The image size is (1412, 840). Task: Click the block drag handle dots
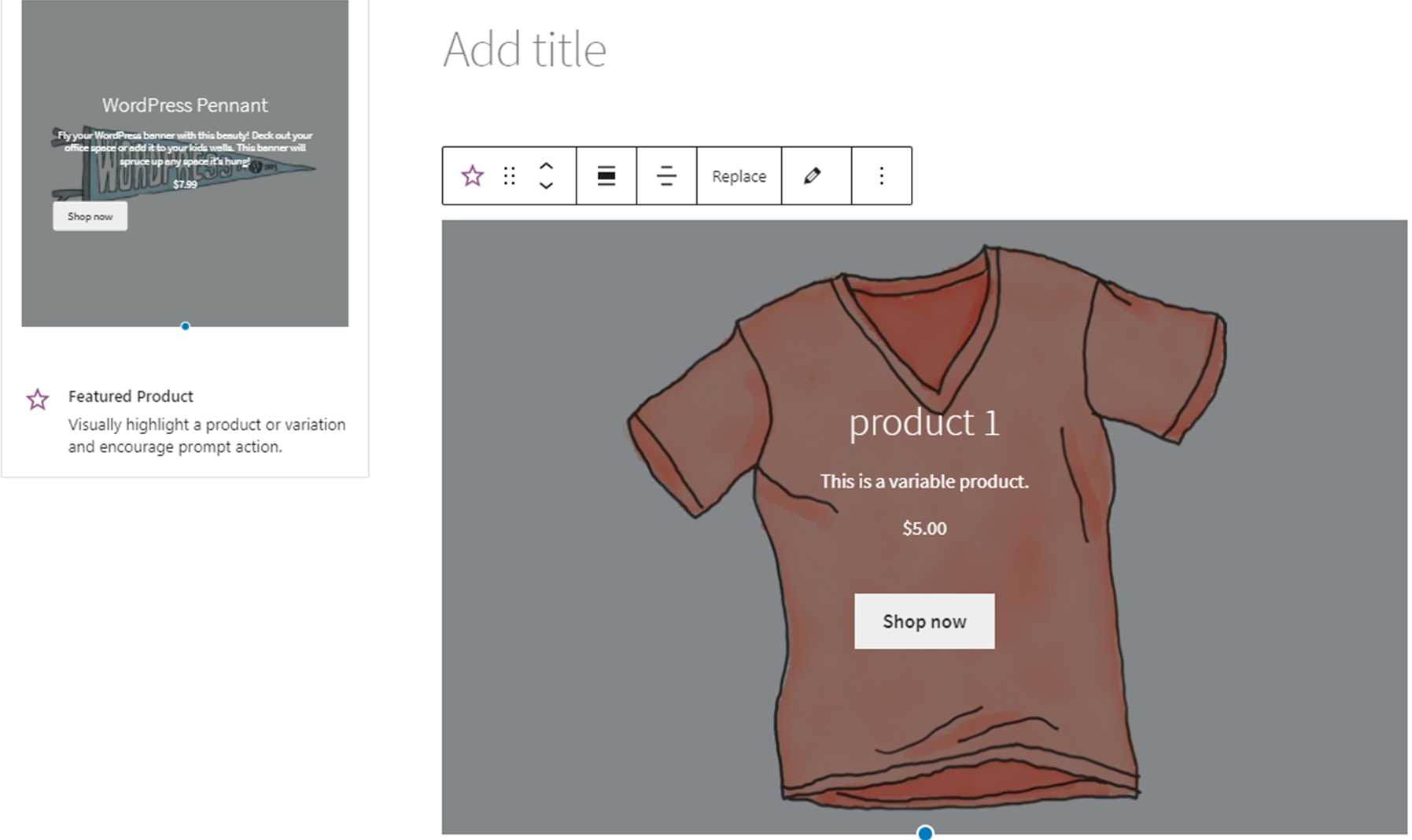(x=510, y=175)
